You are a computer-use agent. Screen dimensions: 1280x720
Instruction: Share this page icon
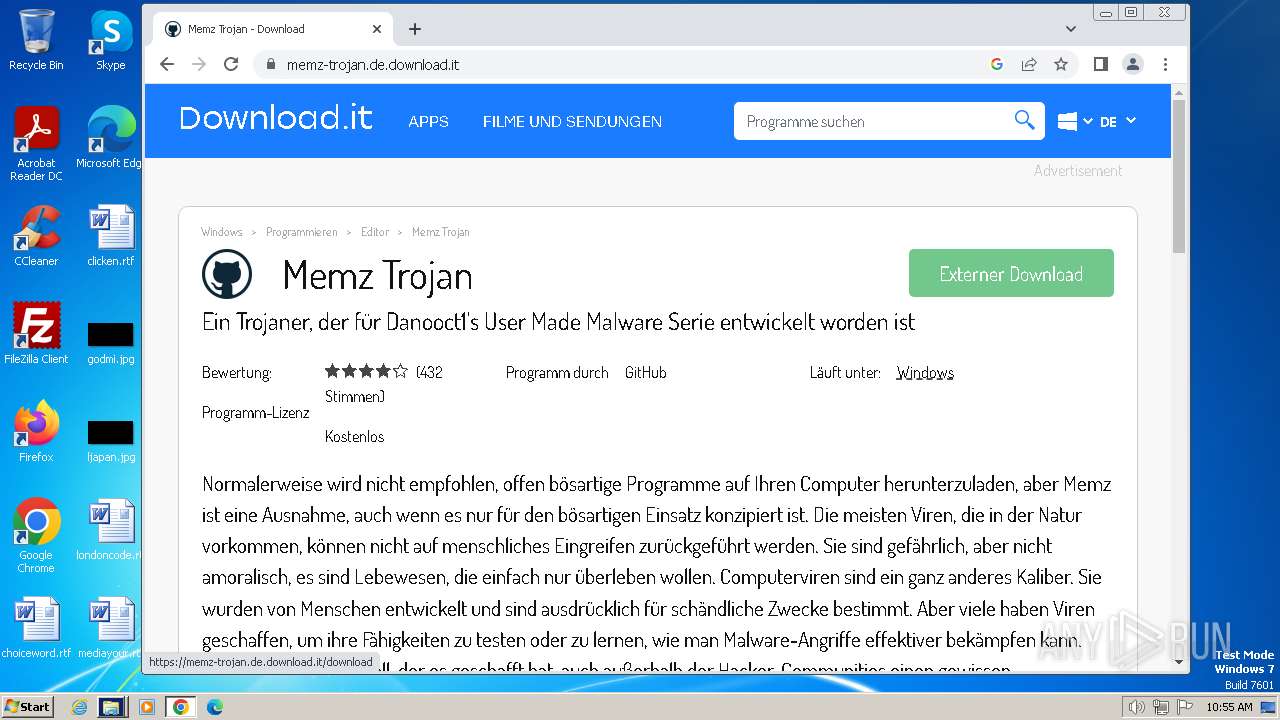click(x=1029, y=64)
